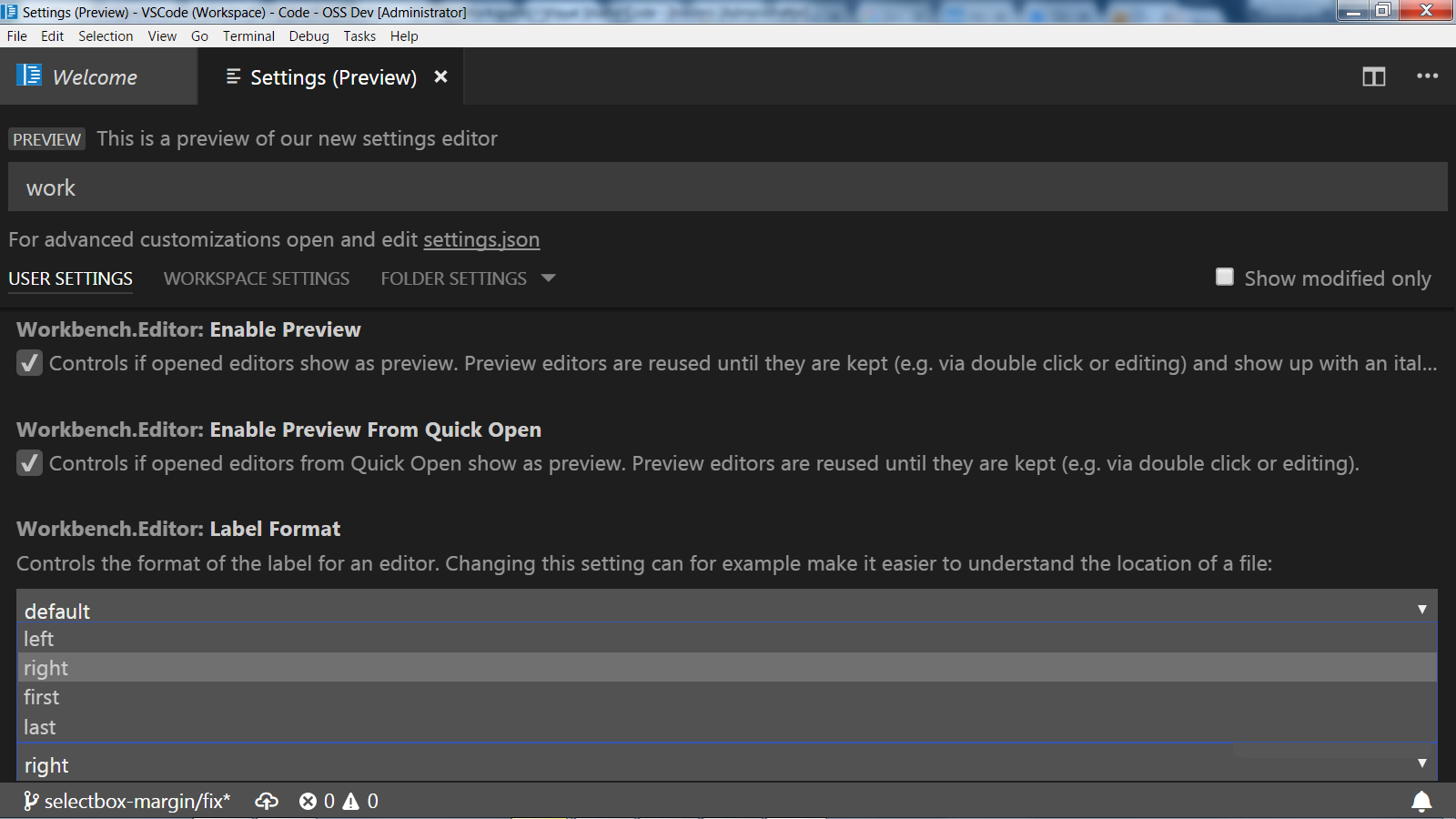Click the git branch icon in status bar
This screenshot has height=819, width=1456.
coord(30,801)
